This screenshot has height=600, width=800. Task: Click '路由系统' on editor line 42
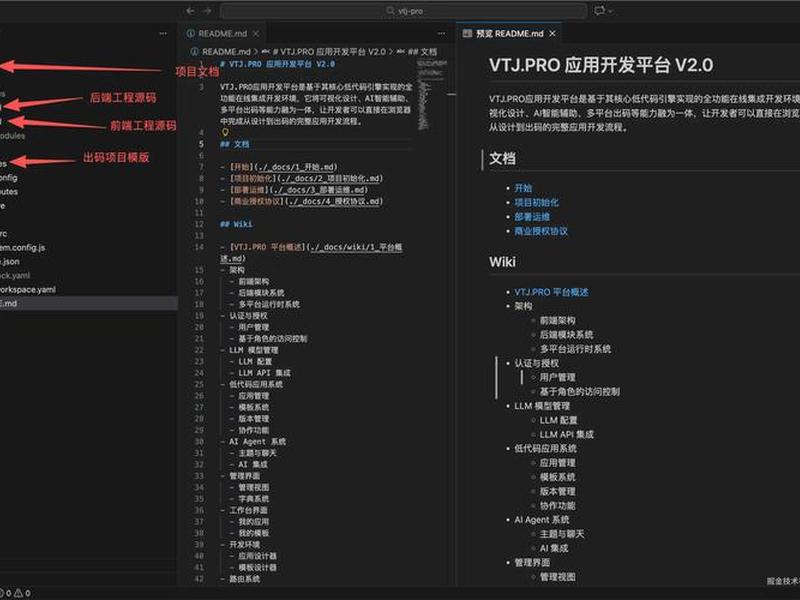tap(244, 579)
